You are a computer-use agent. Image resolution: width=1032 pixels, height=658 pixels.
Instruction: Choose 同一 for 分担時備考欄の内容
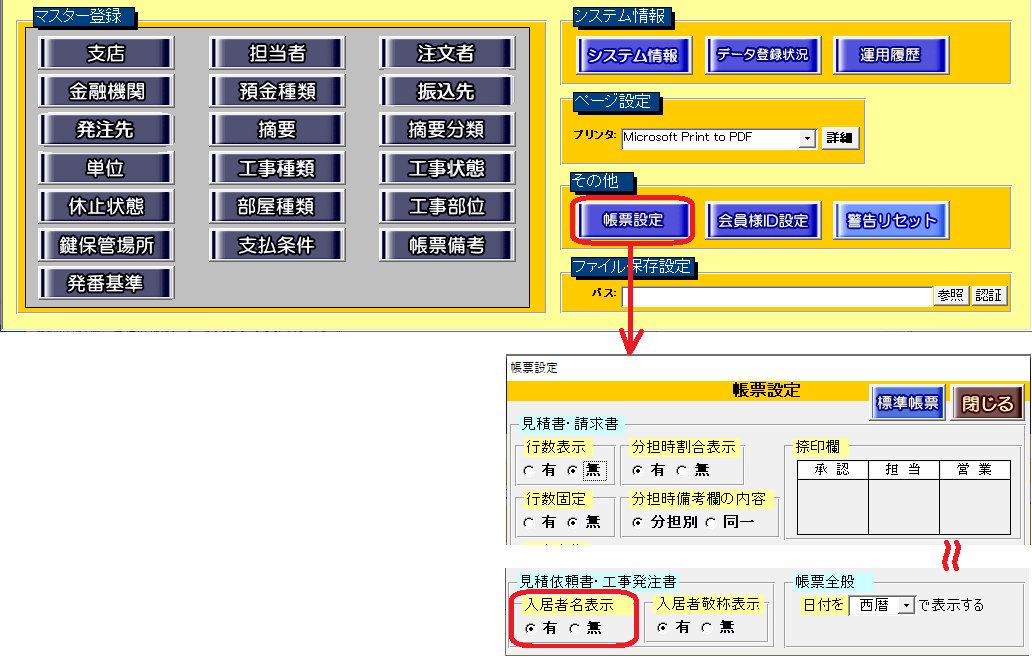(711, 522)
